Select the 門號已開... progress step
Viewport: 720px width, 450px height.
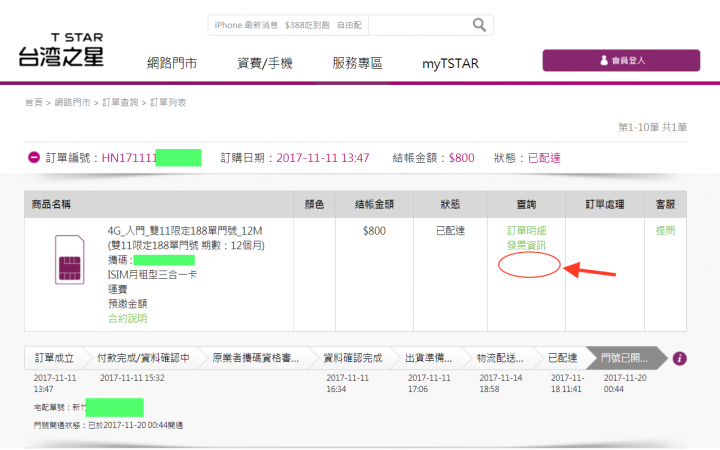[624, 358]
